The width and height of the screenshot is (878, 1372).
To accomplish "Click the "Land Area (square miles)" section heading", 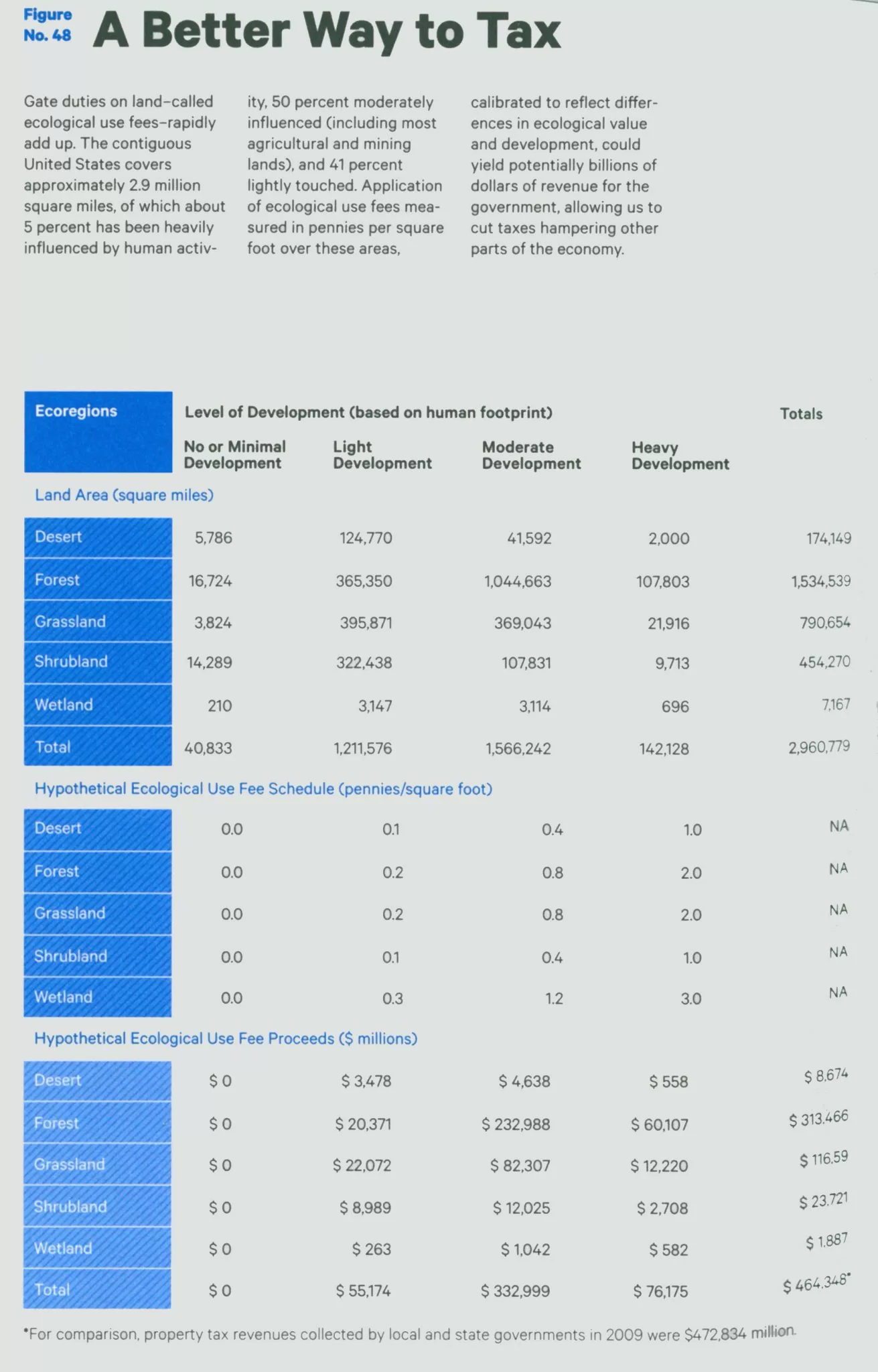I will (x=124, y=495).
